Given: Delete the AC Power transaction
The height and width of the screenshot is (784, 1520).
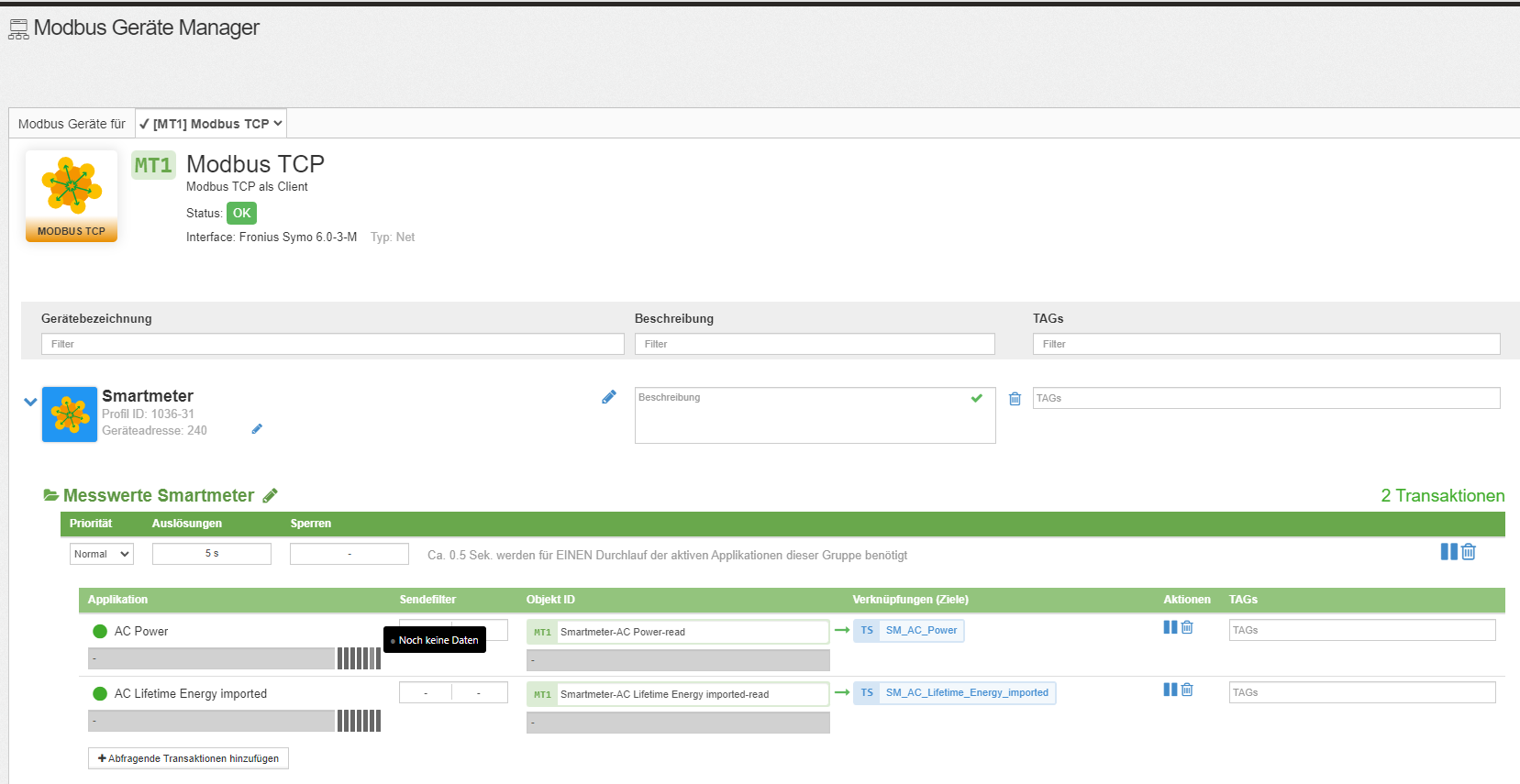Looking at the screenshot, I should [1187, 627].
